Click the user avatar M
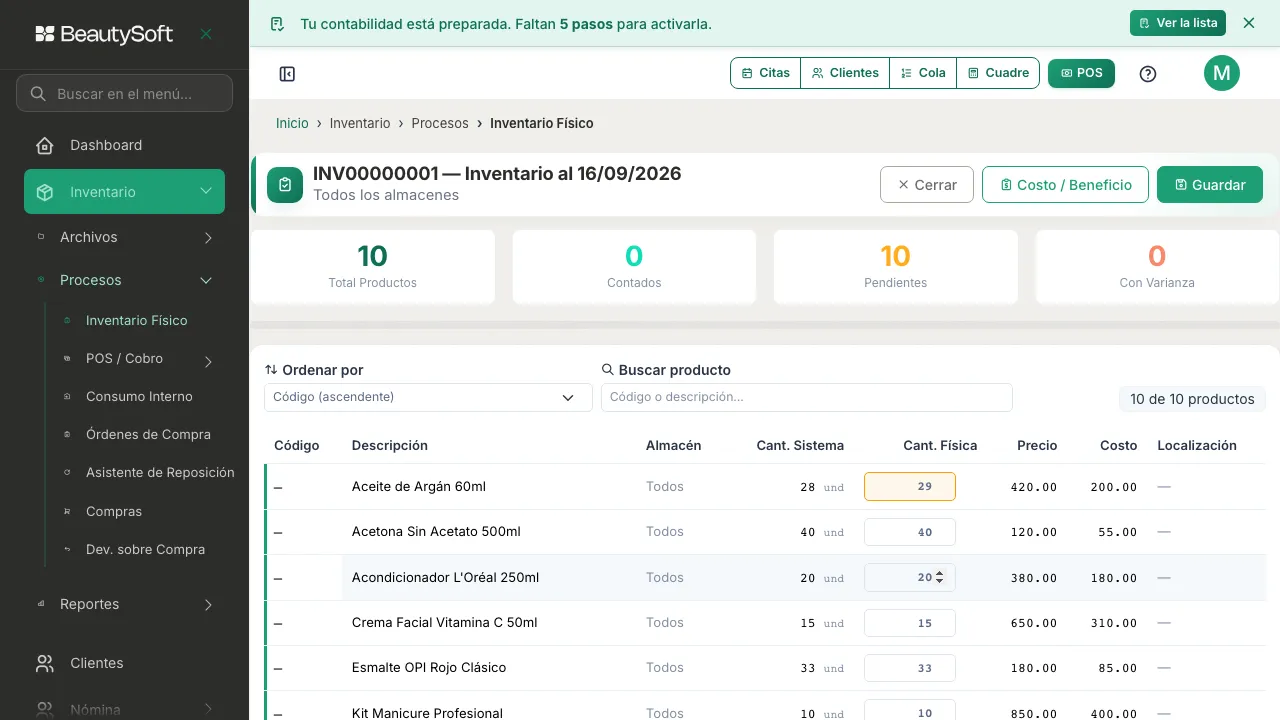 click(x=1221, y=73)
